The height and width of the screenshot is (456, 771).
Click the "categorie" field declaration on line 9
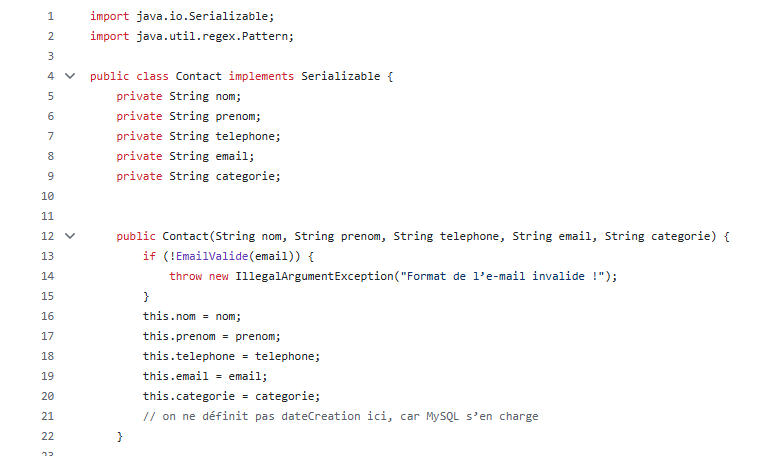[245, 176]
